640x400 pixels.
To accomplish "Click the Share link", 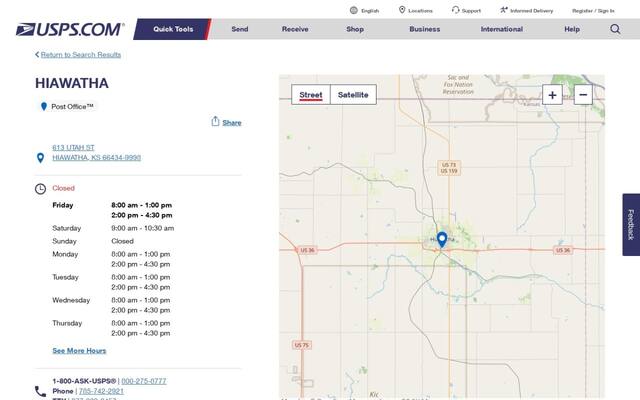I will [x=232, y=122].
